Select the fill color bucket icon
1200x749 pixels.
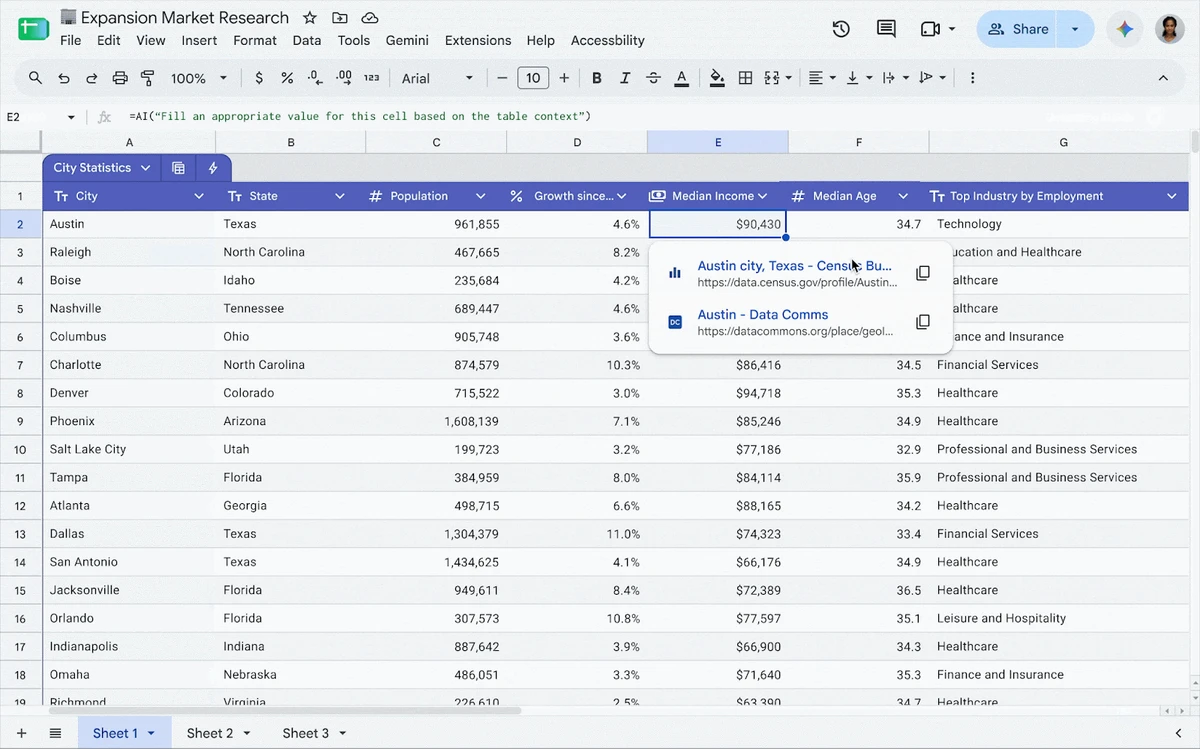(x=717, y=78)
